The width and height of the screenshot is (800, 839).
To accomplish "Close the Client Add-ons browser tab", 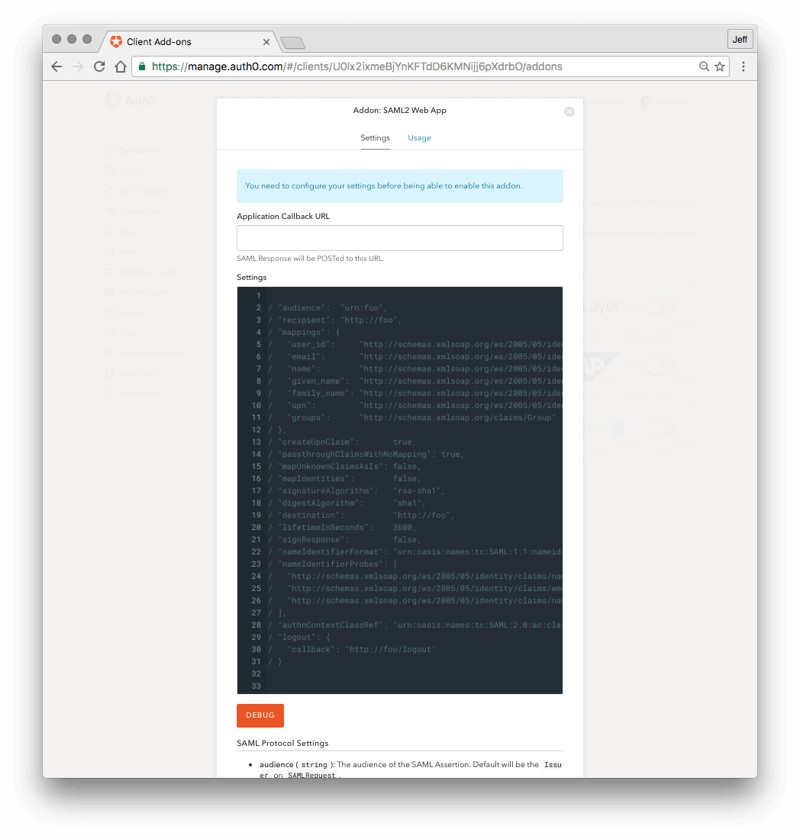I will tap(266, 42).
